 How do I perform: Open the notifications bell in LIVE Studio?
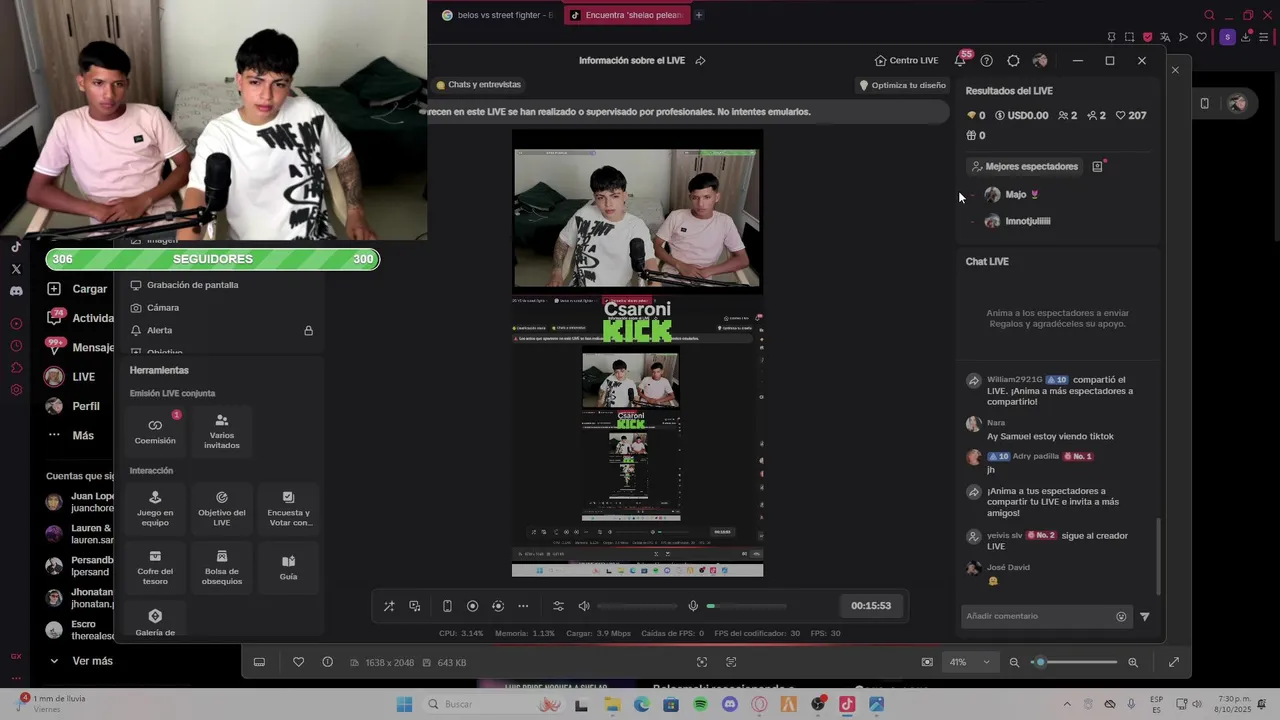(960, 61)
